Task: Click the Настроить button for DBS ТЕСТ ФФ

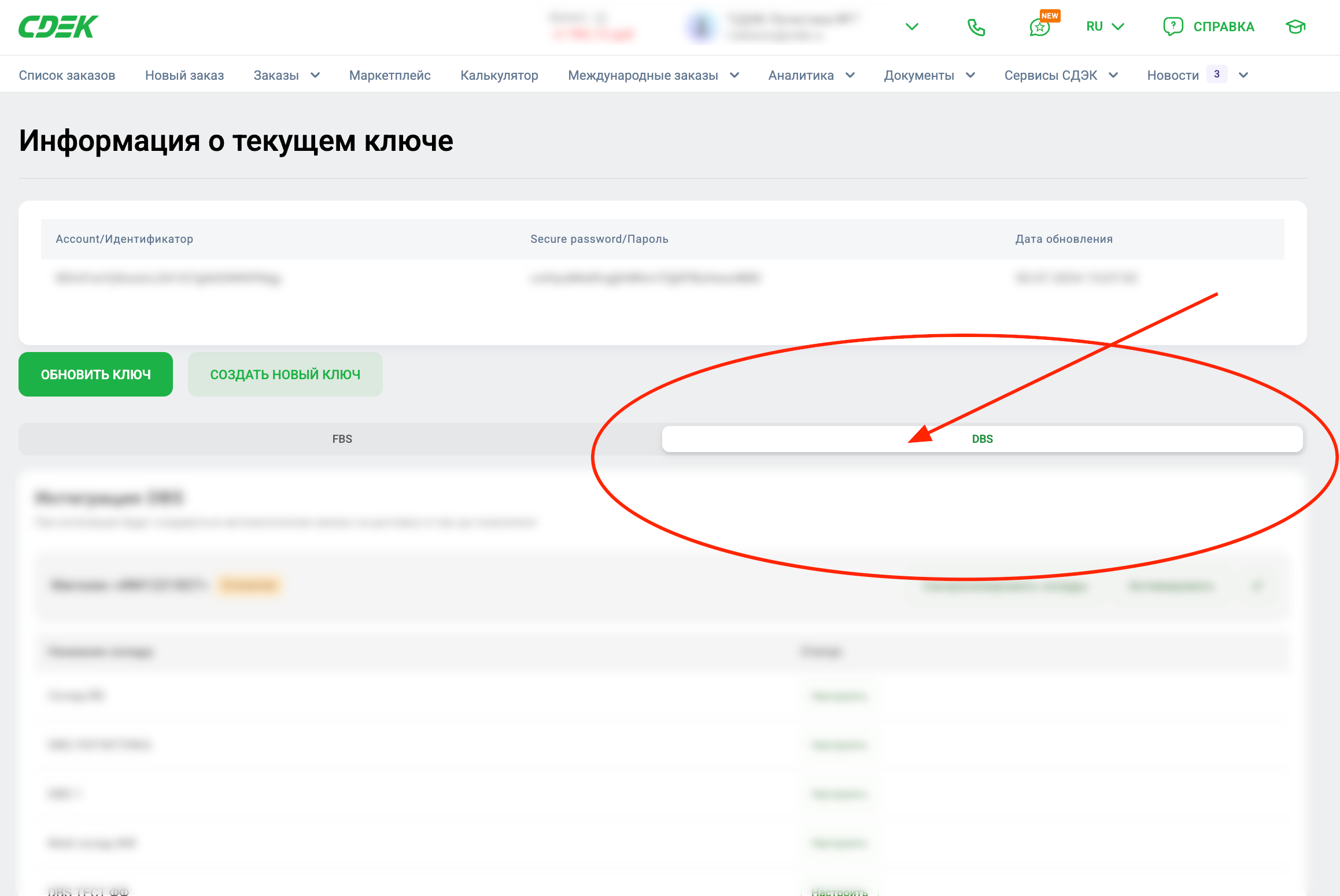Action: [839, 891]
